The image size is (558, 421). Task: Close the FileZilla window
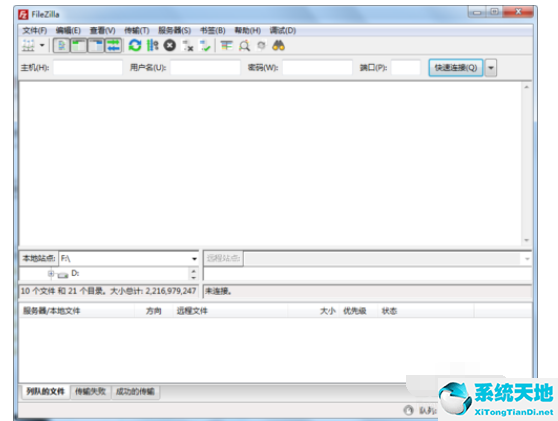coord(518,12)
